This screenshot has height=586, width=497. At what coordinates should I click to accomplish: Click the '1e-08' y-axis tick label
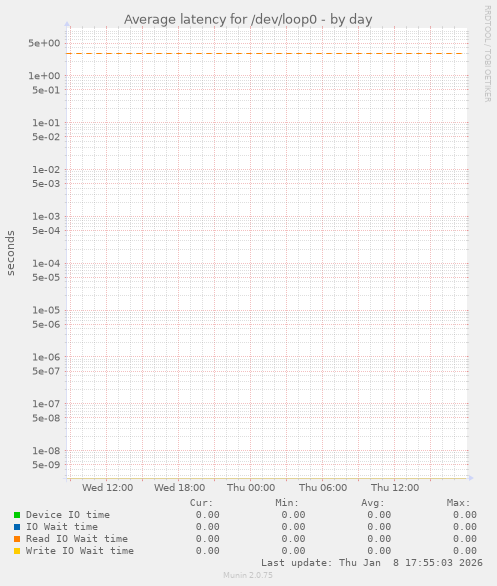tap(46, 451)
